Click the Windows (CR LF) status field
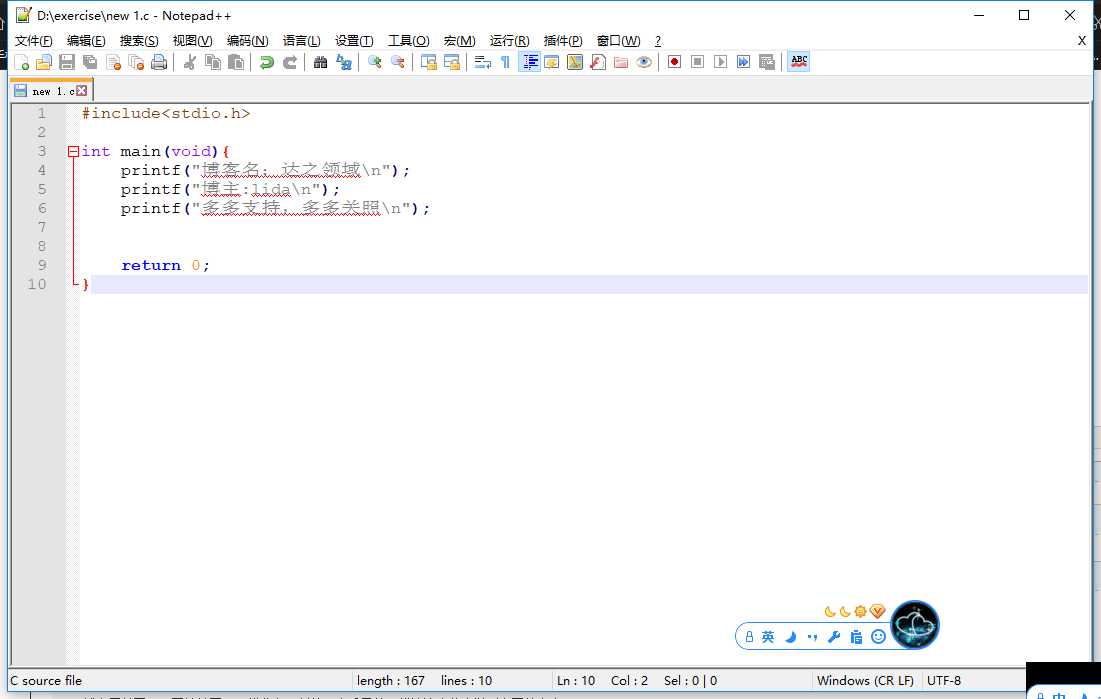The image size is (1101, 699). pyautogui.click(x=865, y=680)
